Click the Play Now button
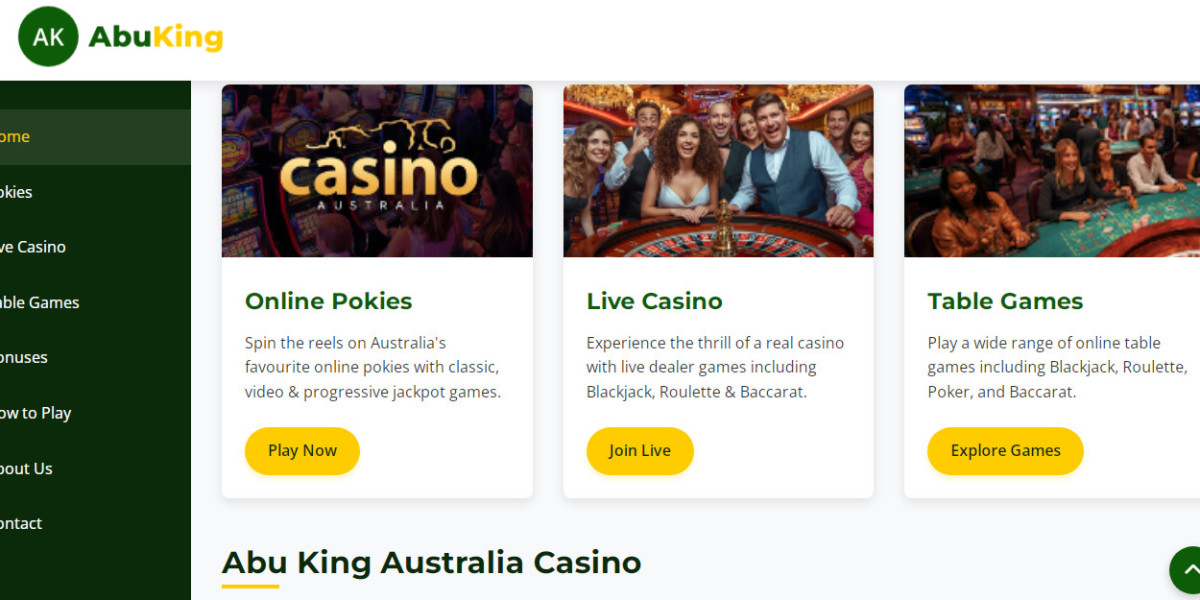 (302, 451)
